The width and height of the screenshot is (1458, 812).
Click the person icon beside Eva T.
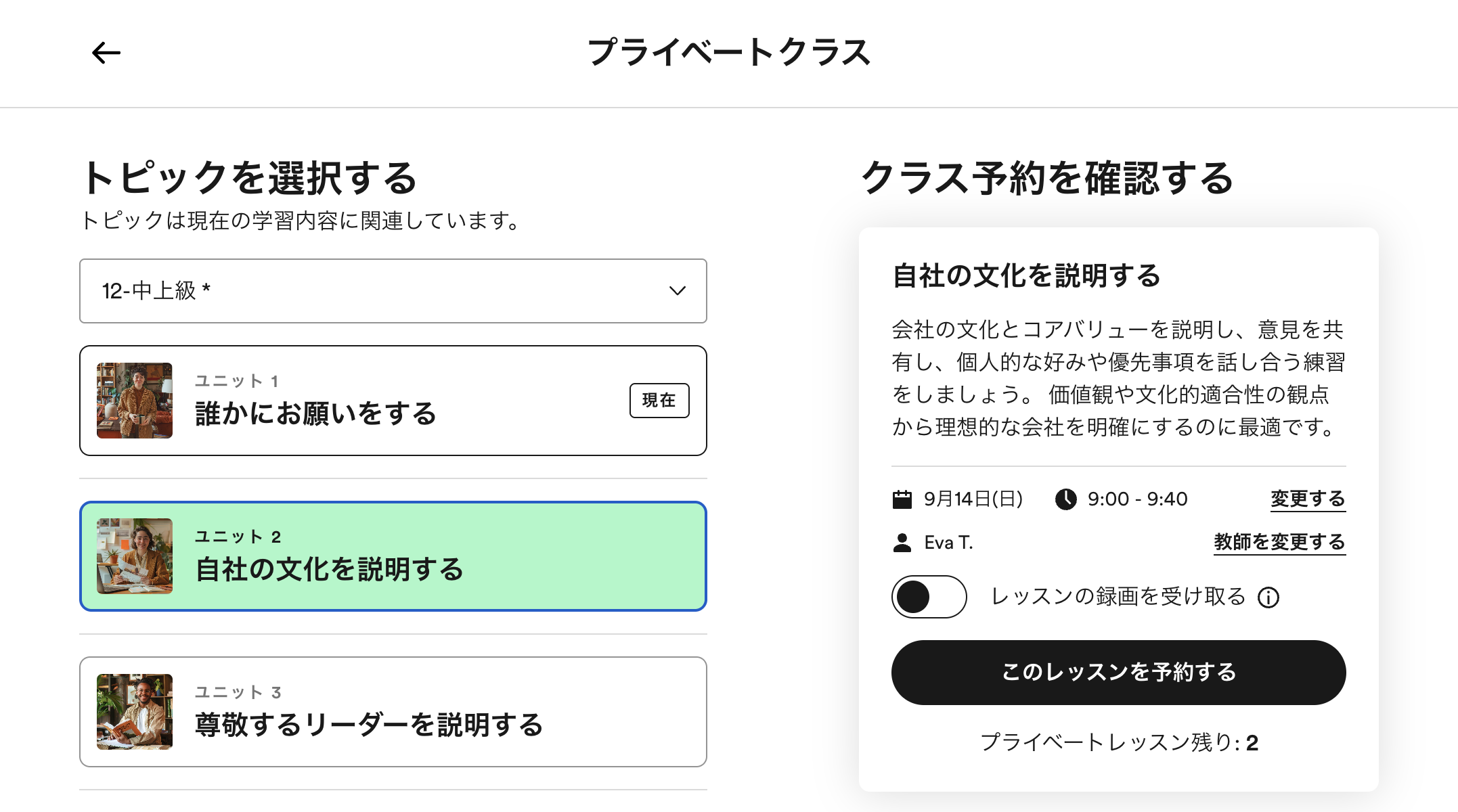click(902, 543)
